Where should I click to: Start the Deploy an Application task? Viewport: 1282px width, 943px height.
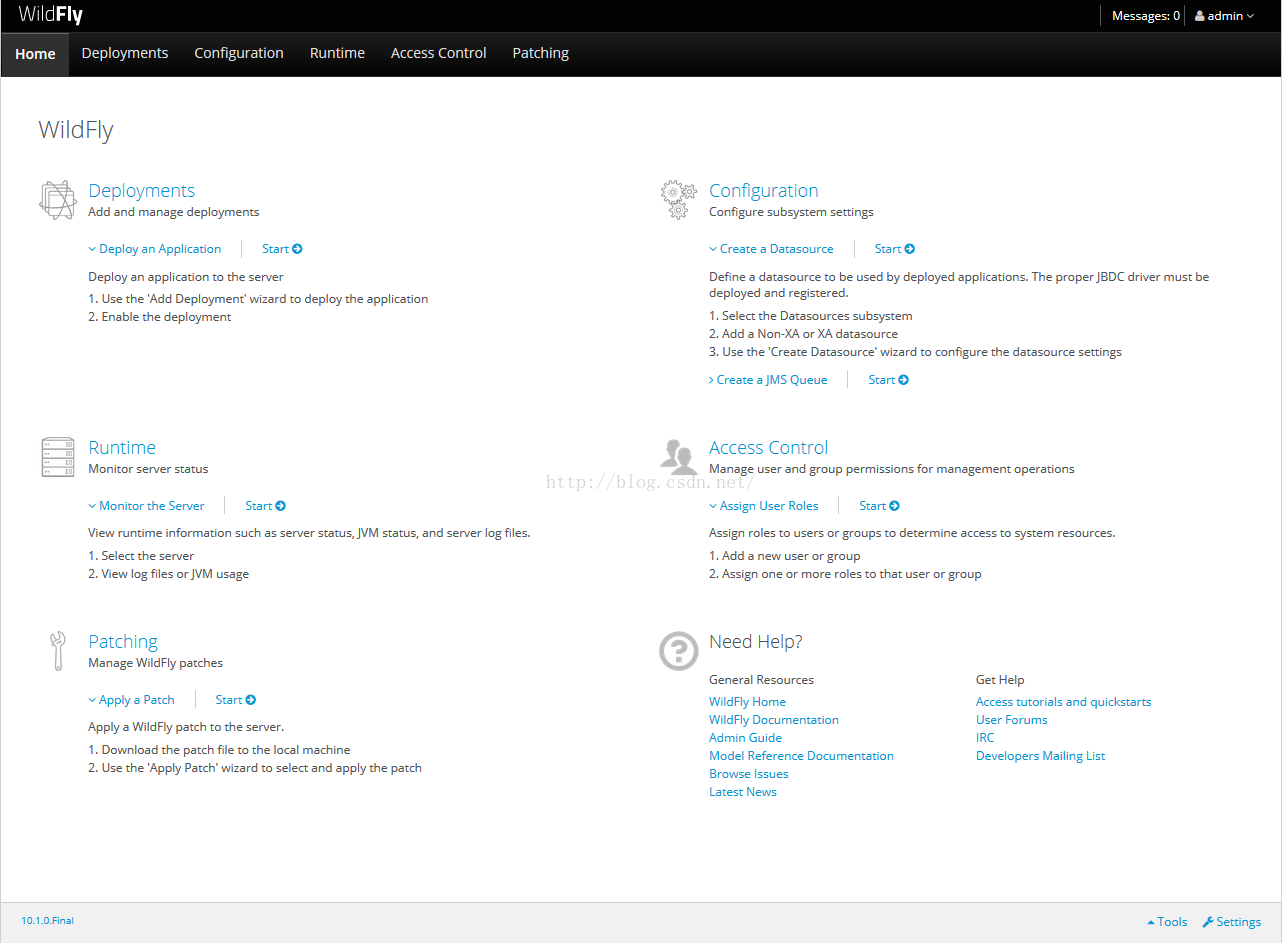tap(282, 249)
